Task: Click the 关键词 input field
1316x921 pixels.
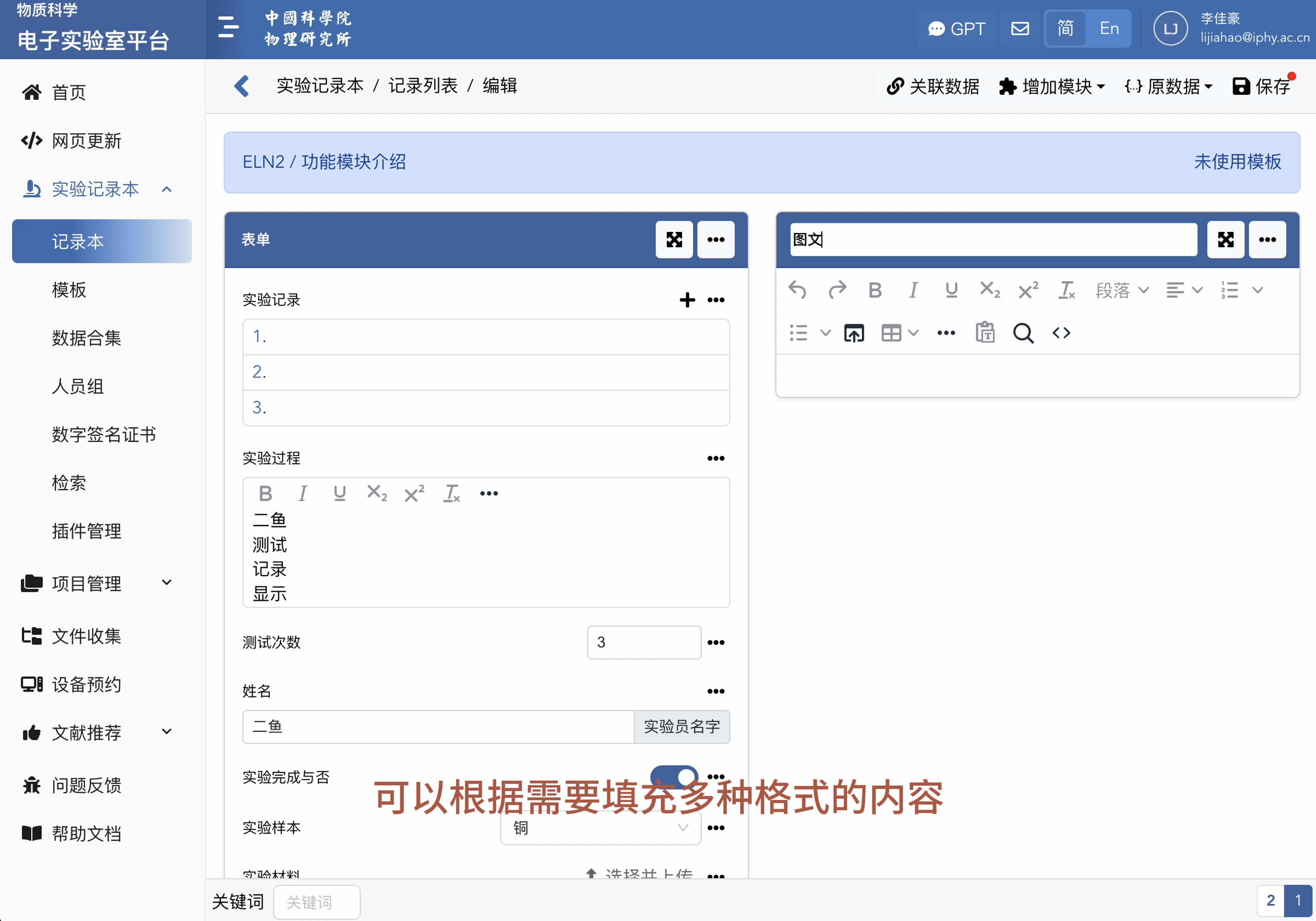Action: [316, 902]
